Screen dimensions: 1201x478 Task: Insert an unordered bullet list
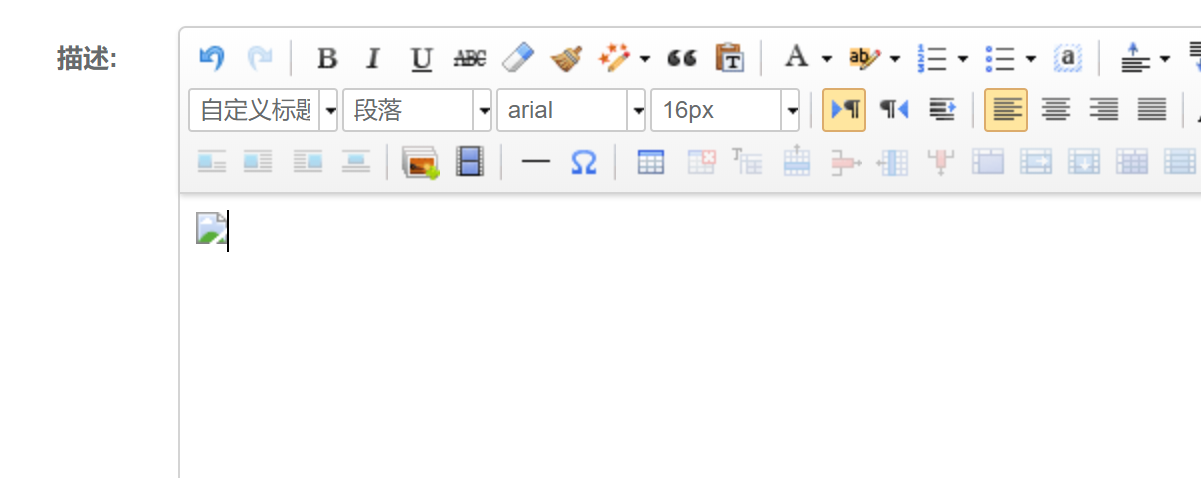point(999,58)
